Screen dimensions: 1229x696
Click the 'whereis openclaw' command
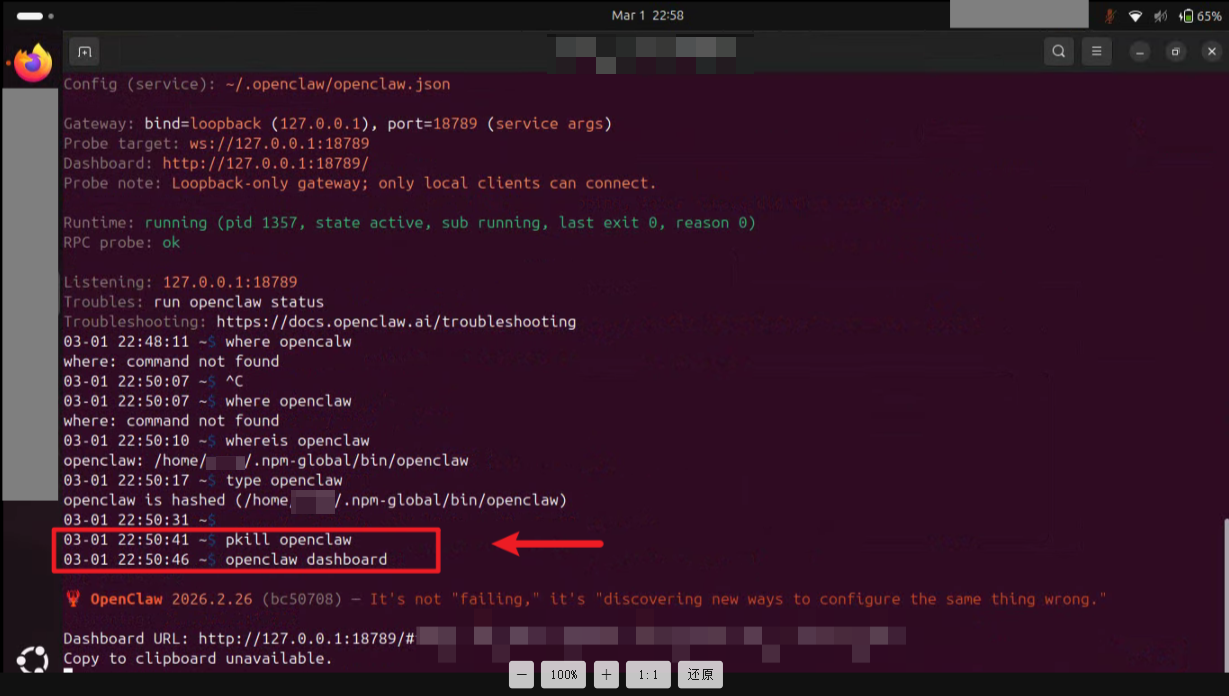[297, 441]
